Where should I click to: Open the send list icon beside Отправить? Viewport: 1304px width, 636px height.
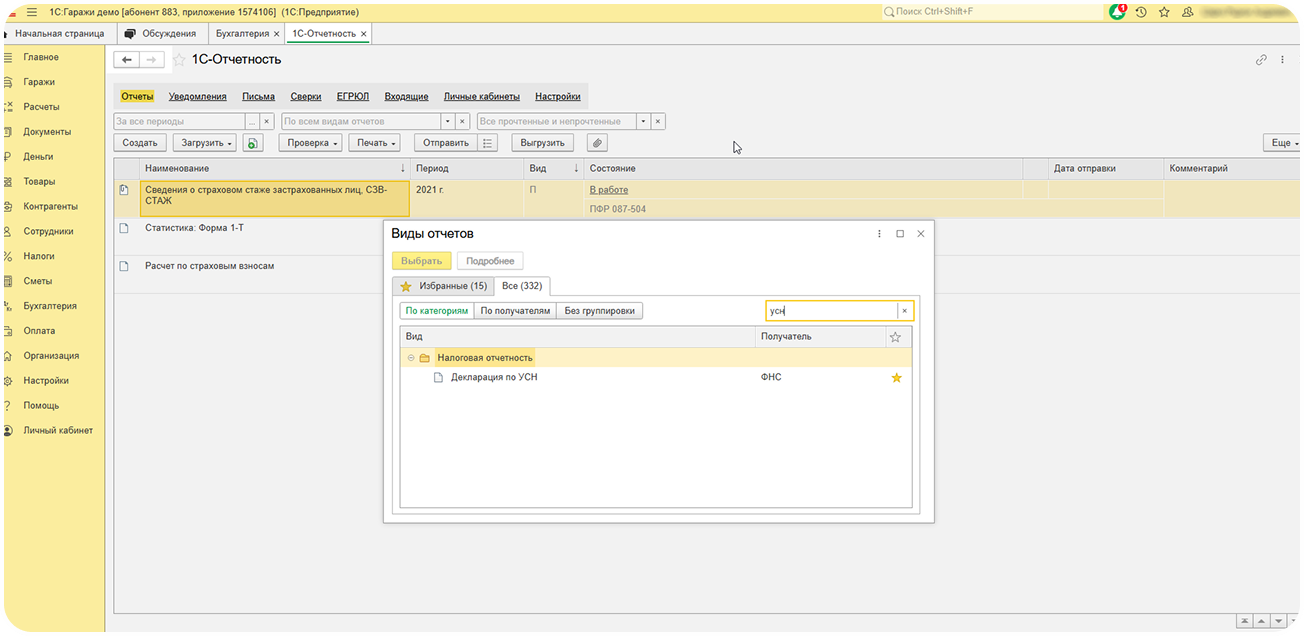pyautogui.click(x=487, y=143)
